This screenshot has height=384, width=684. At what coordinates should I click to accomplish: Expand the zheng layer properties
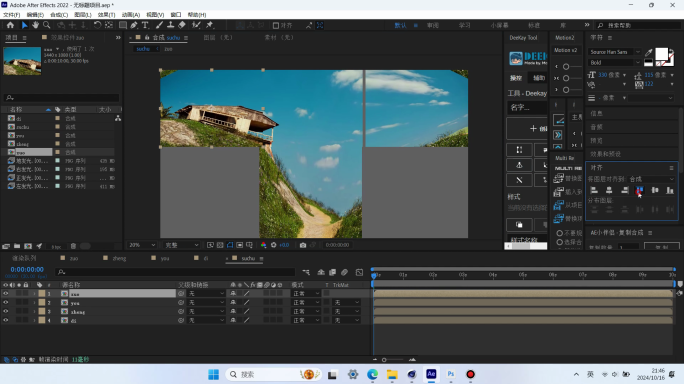coord(34,312)
